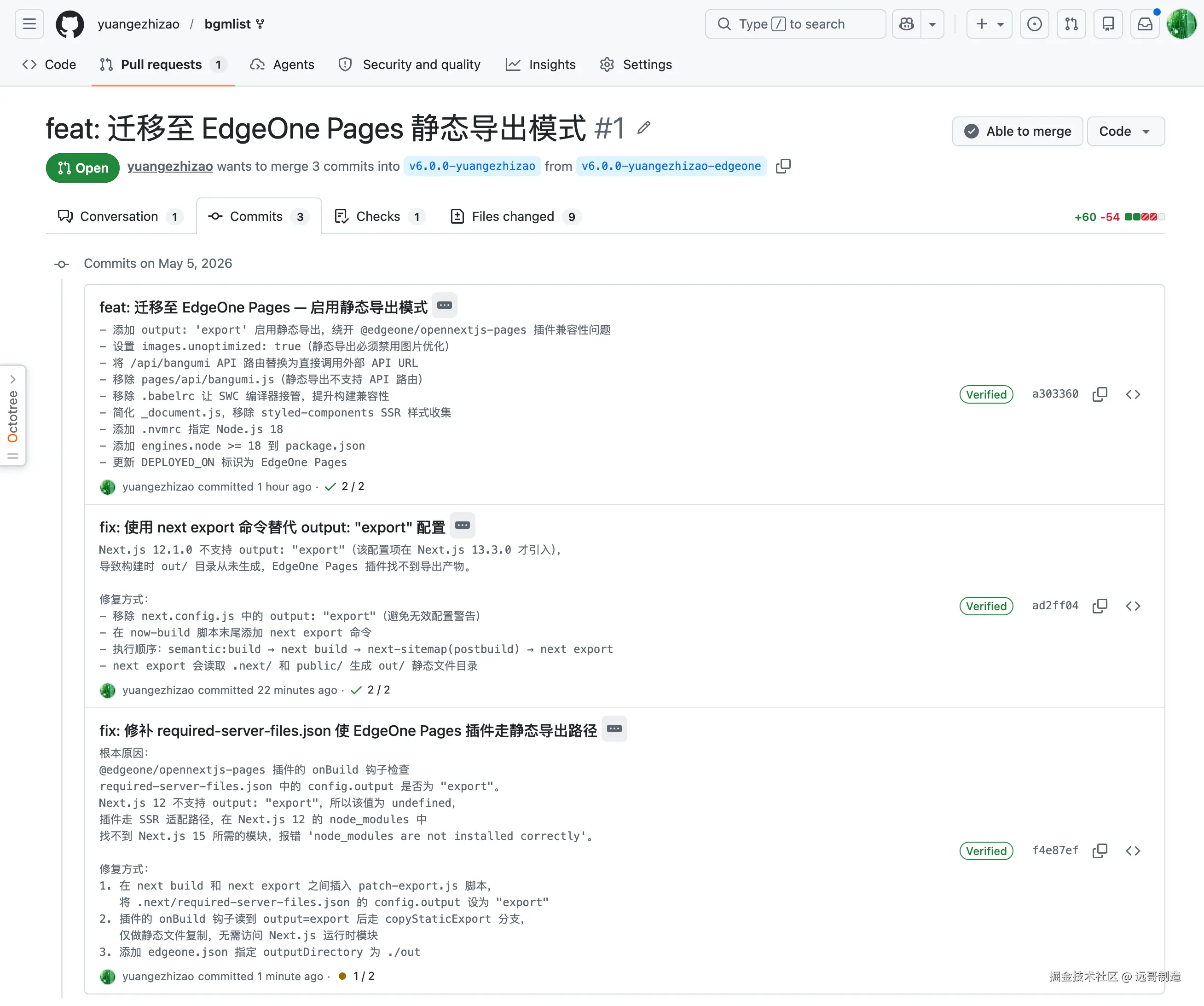Expand the Code dropdown button

[x=1125, y=131]
